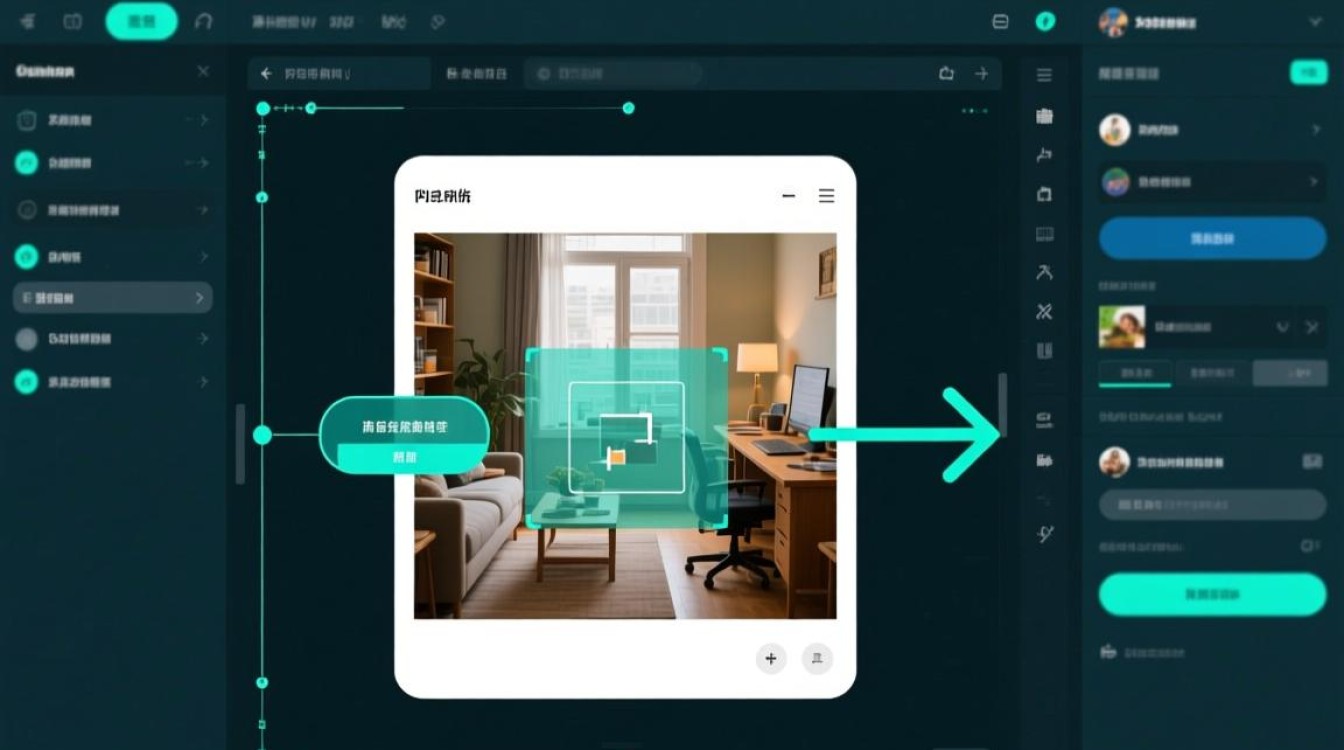Click the minus icon on the white card header
This screenshot has height=750, width=1344.
[789, 196]
